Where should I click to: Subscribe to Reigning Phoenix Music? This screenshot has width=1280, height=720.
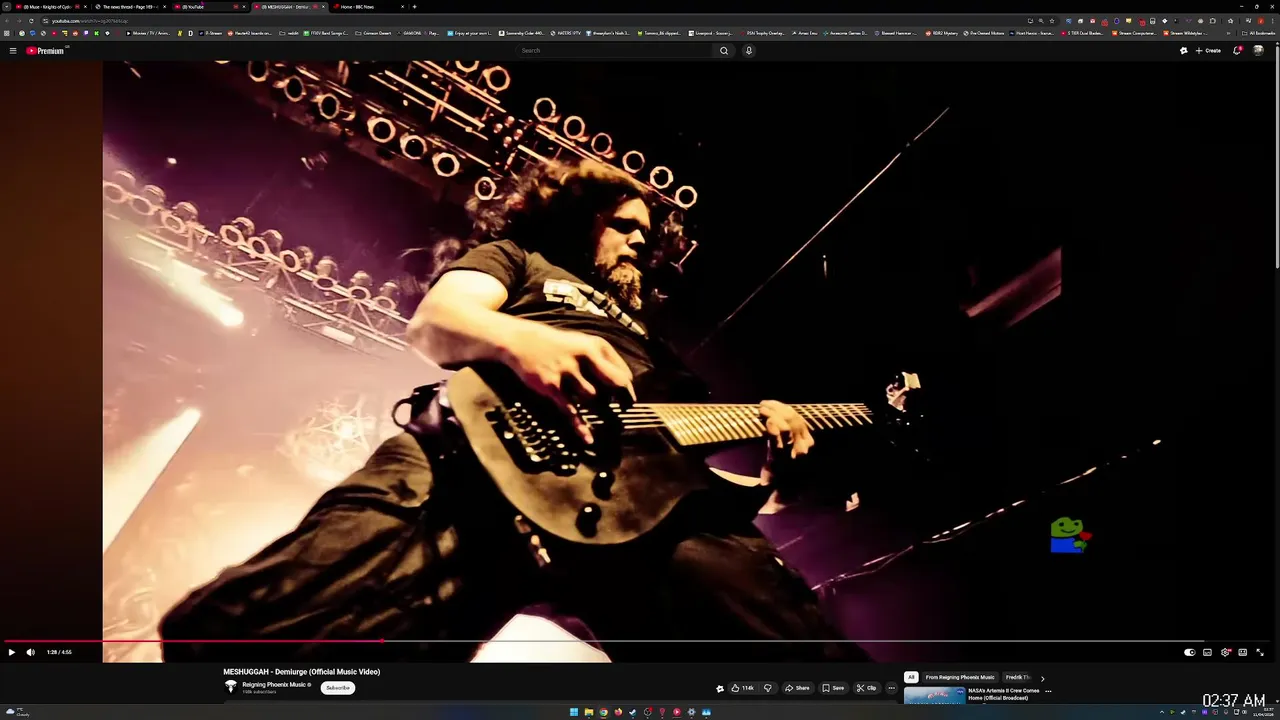coord(338,687)
